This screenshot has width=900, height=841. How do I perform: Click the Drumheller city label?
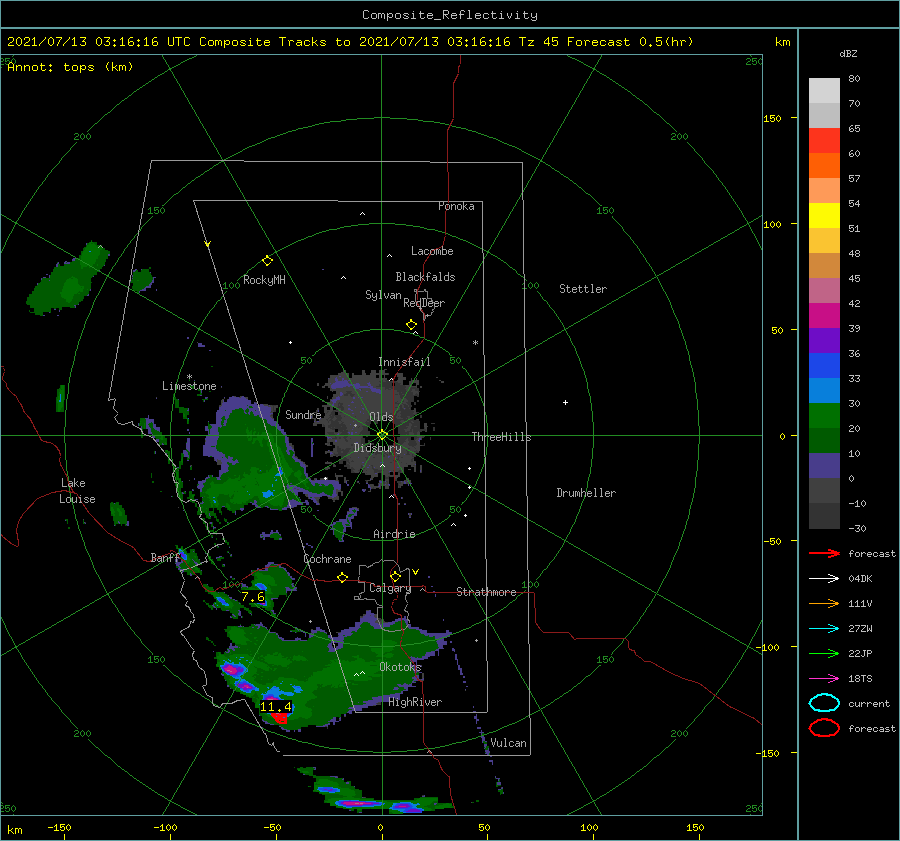pos(586,493)
